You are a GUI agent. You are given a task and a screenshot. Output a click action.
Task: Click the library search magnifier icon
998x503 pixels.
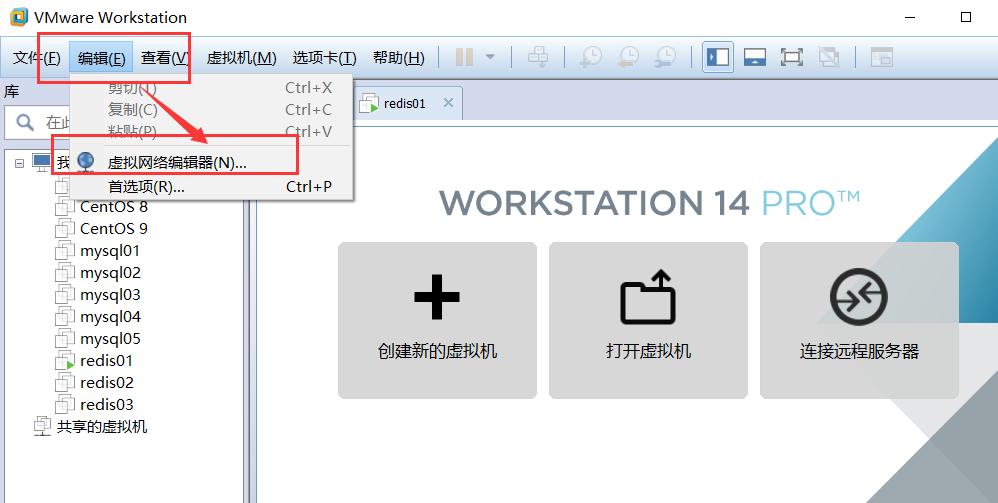click(x=25, y=122)
